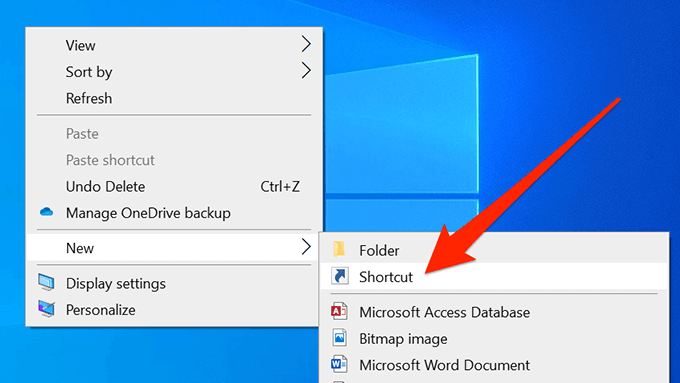This screenshot has height=383, width=680.
Task: Create a new Microsoft Access Database
Action: (x=494, y=312)
